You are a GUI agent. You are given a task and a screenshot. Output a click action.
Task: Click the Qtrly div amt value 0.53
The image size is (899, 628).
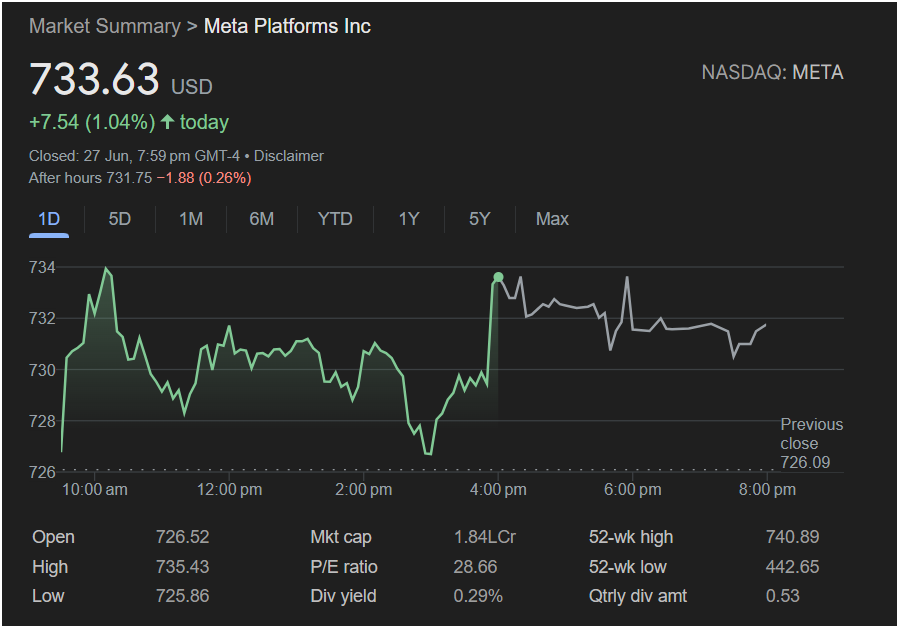783,596
